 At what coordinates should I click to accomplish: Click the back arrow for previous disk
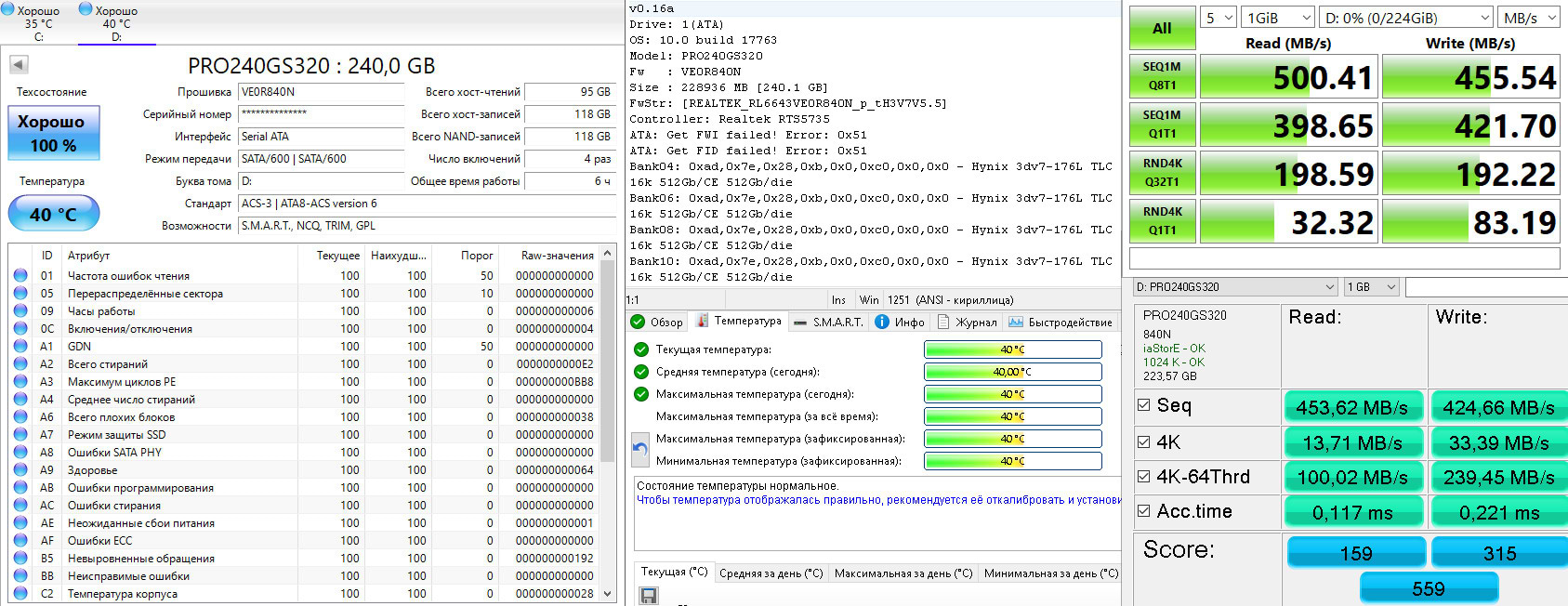[19, 64]
